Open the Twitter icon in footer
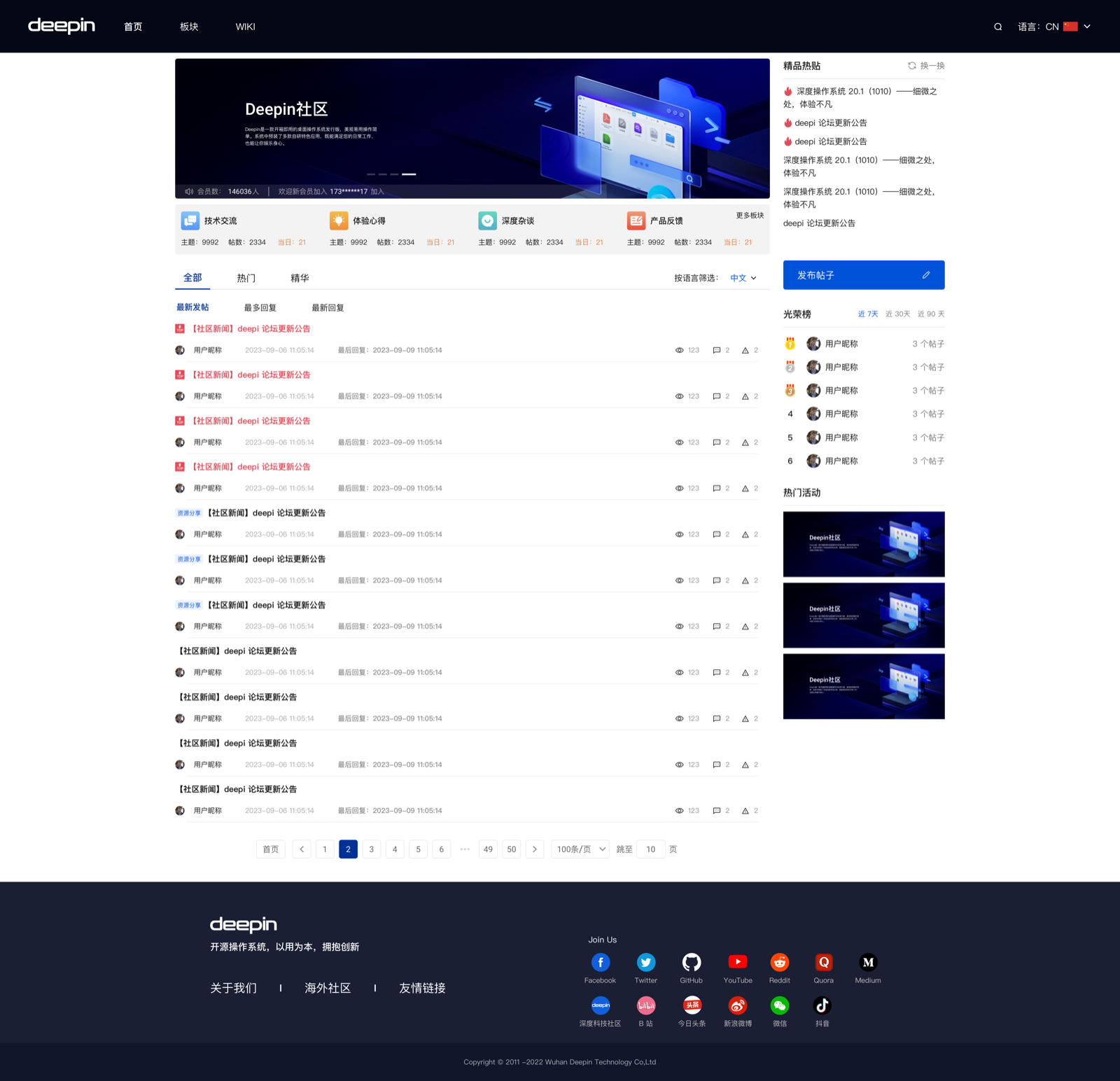Image resolution: width=1120 pixels, height=1081 pixels. tap(646, 963)
